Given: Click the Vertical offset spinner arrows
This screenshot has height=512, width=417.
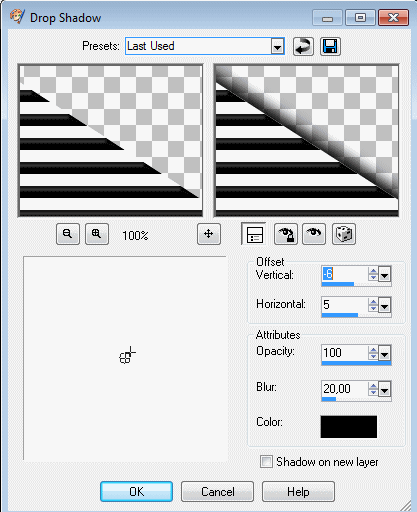Looking at the screenshot, I should [x=373, y=274].
